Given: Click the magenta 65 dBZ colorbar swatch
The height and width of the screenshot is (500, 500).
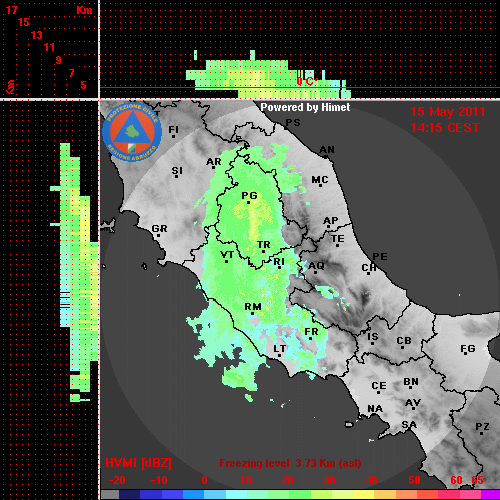Looking at the screenshot, I should pos(490,494).
